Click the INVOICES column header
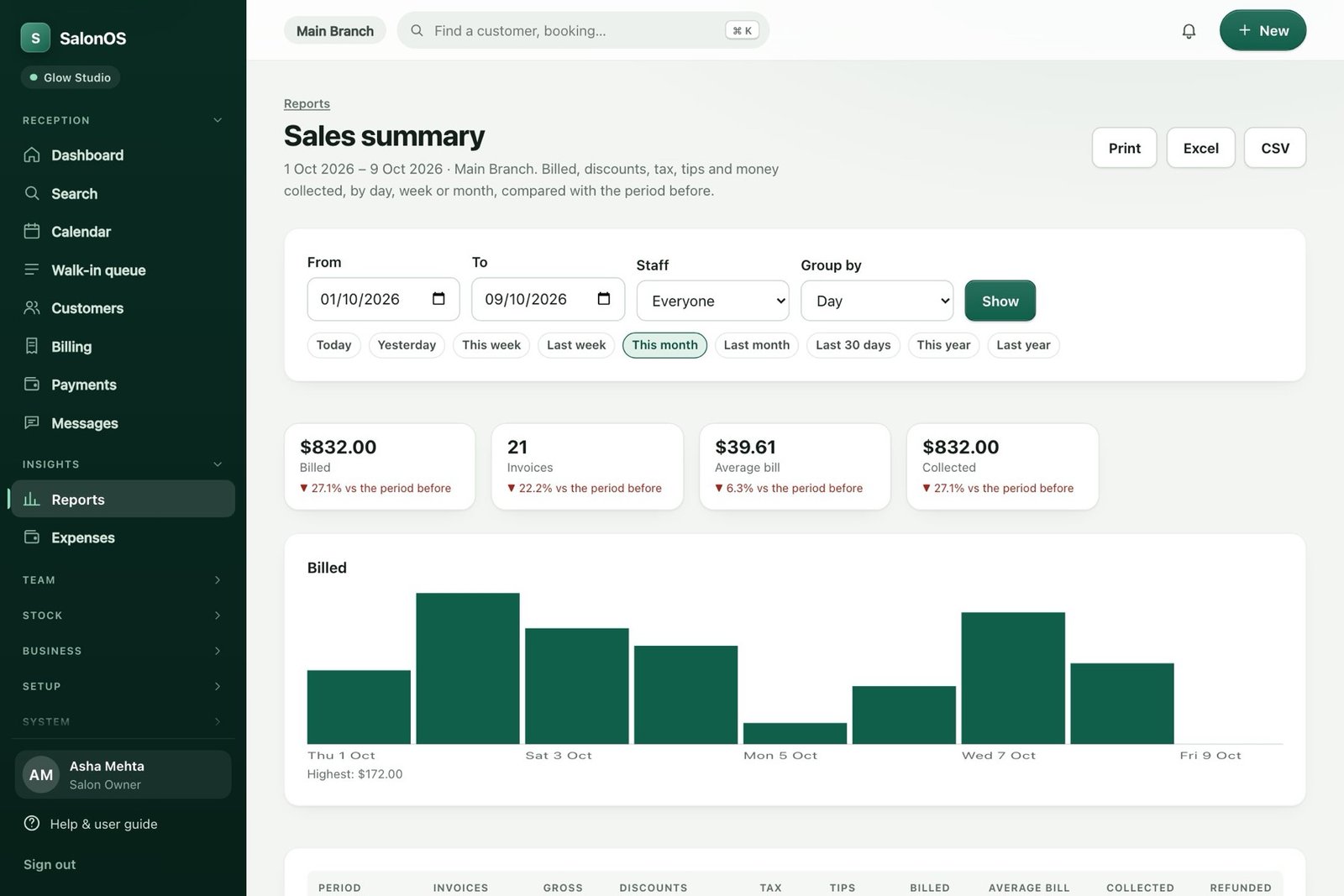1344x896 pixels. (460, 888)
